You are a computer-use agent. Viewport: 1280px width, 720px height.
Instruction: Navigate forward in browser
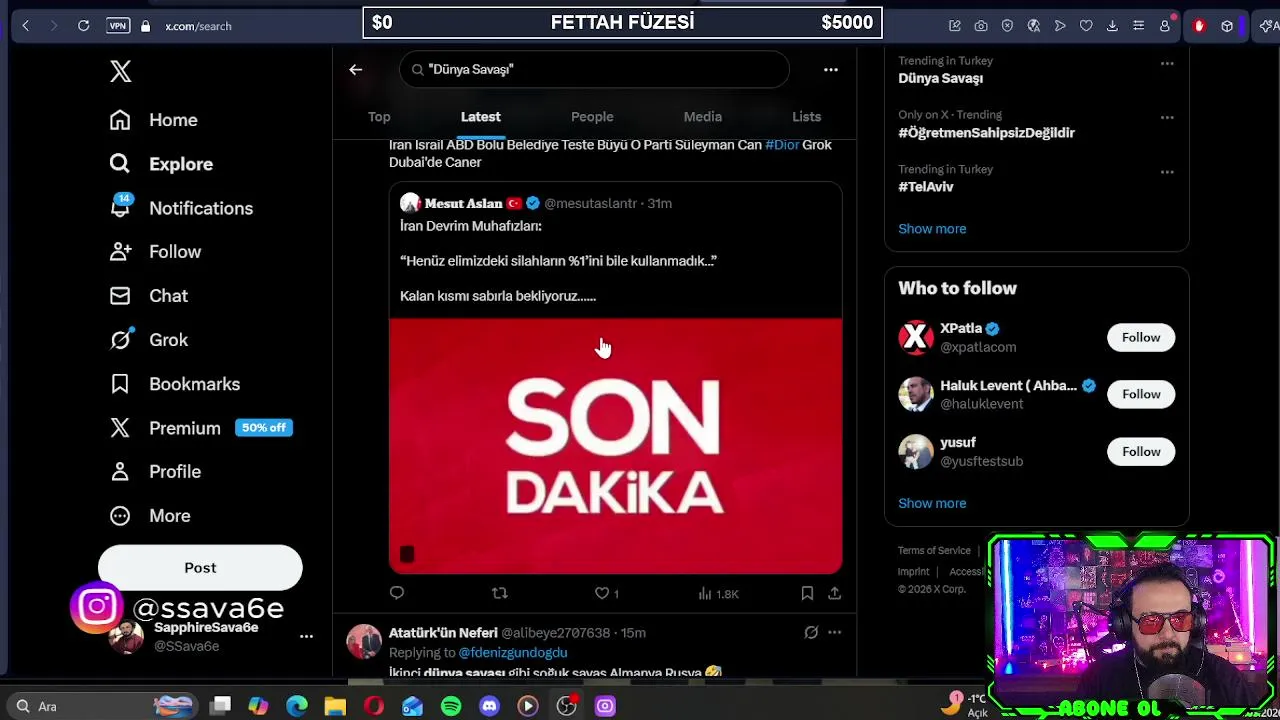coord(53,26)
